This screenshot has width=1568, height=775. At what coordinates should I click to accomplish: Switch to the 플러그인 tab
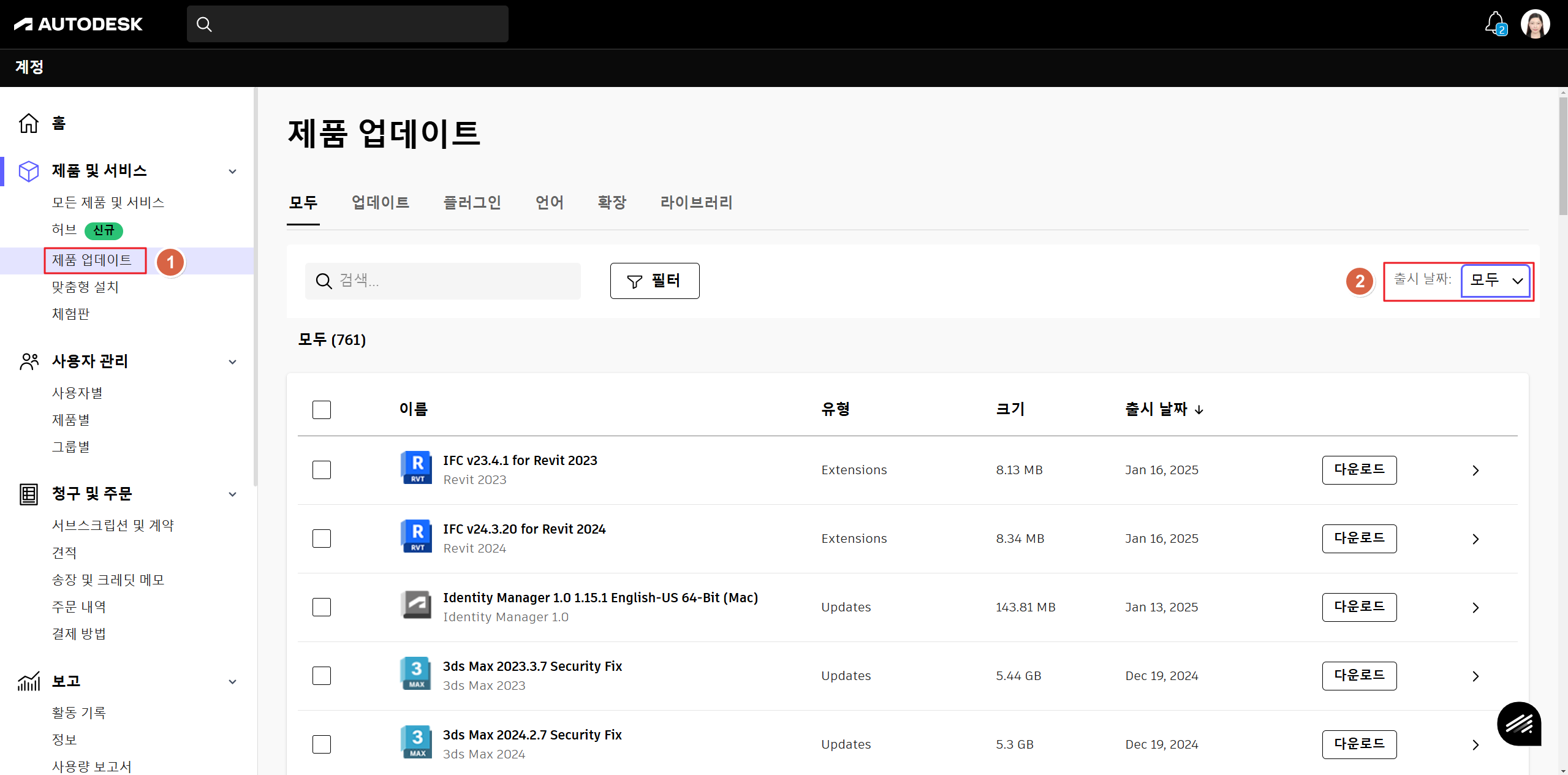point(472,203)
